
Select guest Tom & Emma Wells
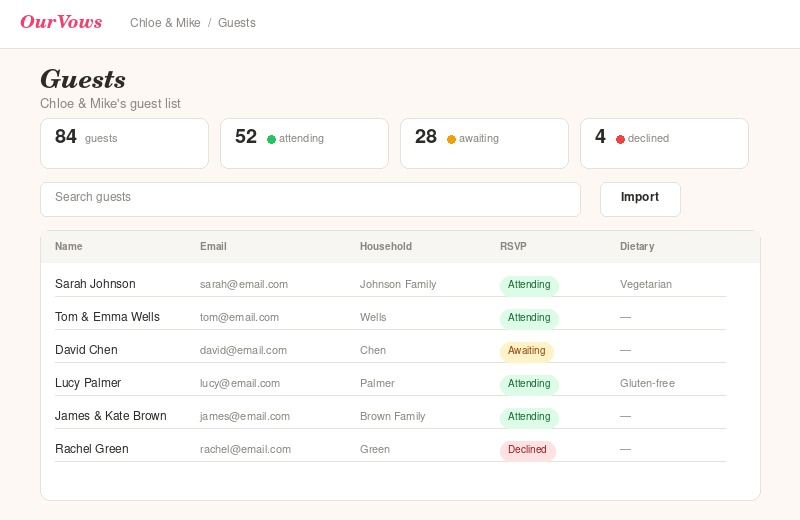pos(107,317)
